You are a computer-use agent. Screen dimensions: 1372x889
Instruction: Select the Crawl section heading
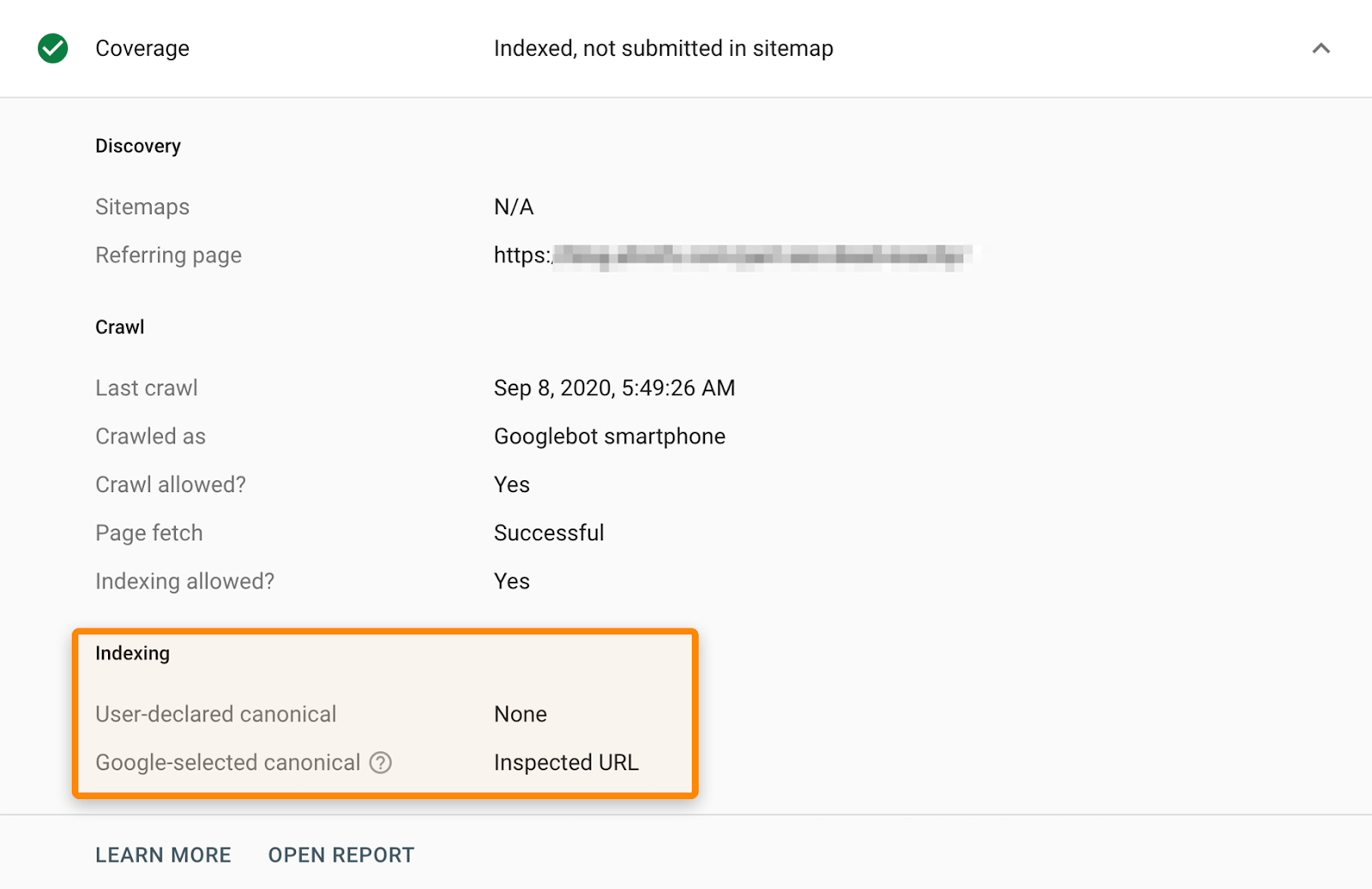119,326
